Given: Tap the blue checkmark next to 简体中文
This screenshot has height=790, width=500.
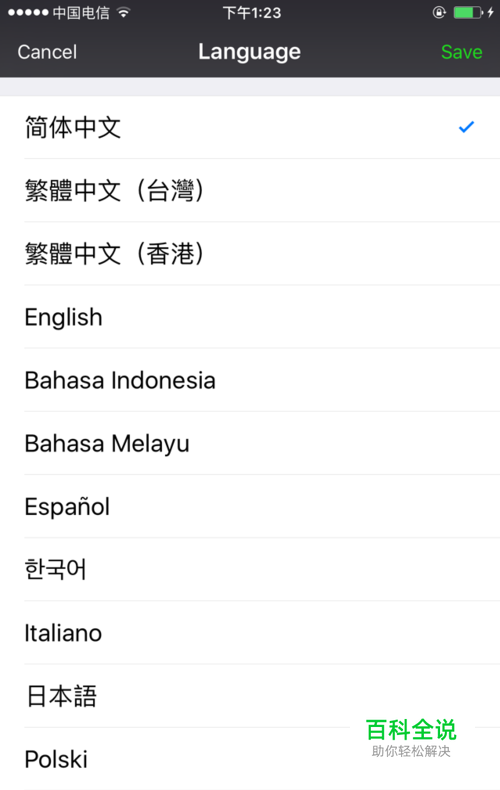Looking at the screenshot, I should tap(466, 127).
